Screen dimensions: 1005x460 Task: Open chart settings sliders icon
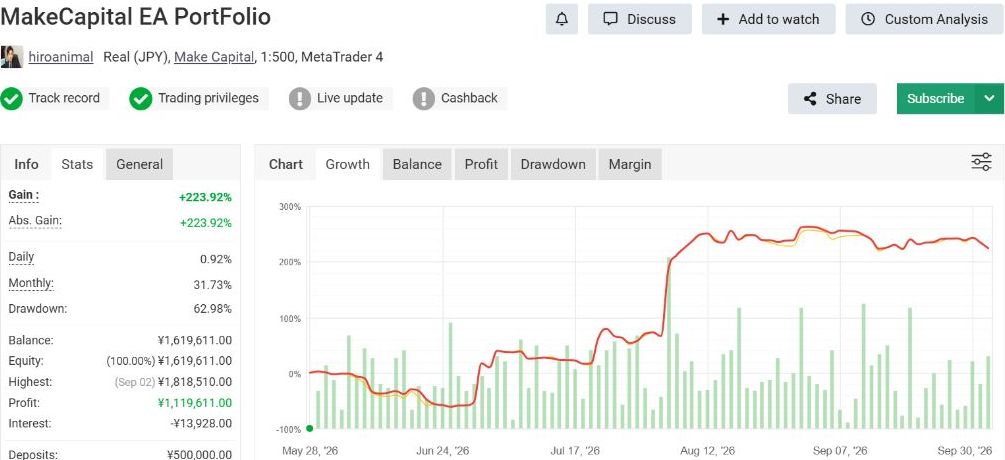(x=981, y=162)
